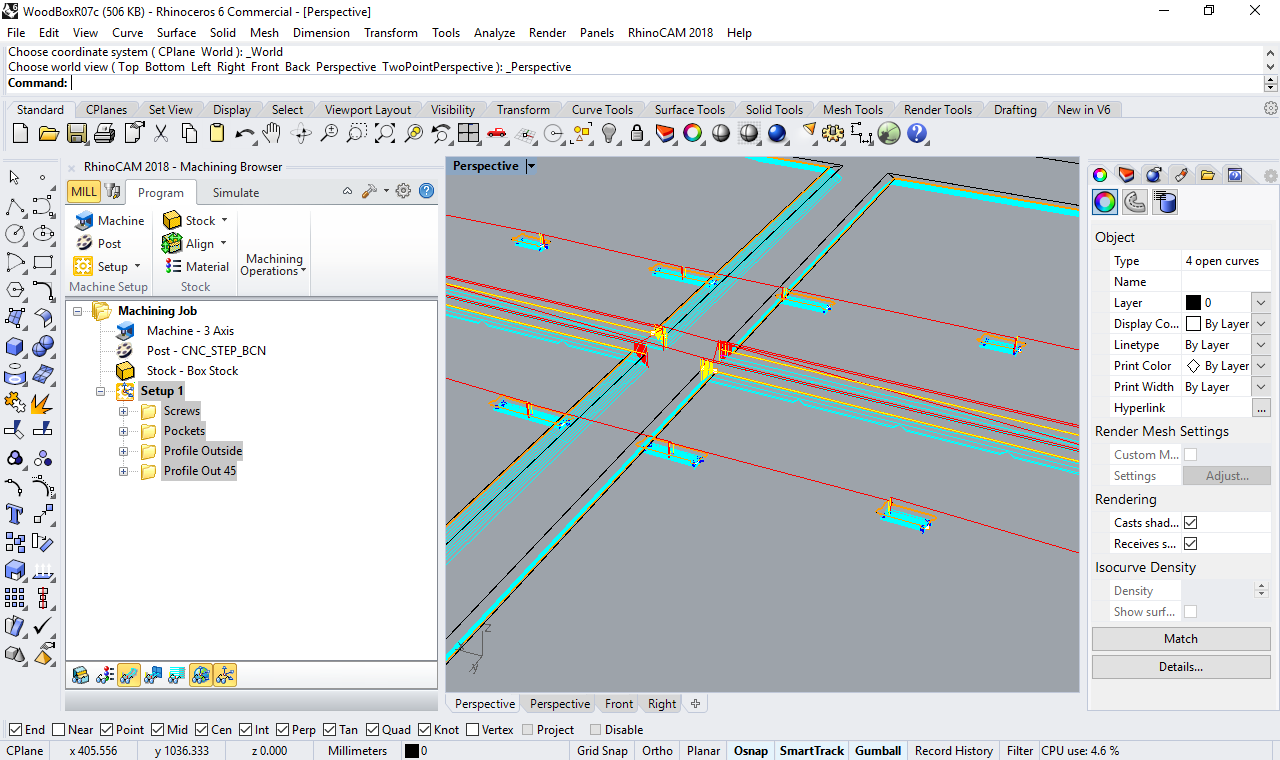Save the model with the floppy icon
Image resolution: width=1280 pixels, height=760 pixels.
(x=77, y=133)
